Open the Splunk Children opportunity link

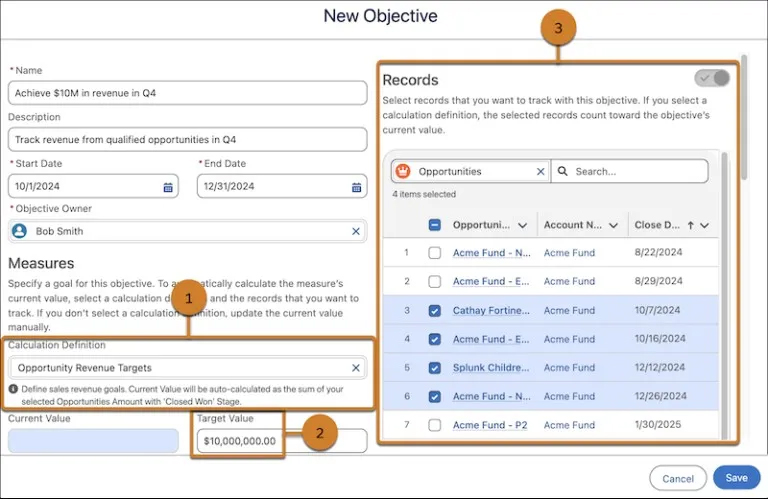click(491, 368)
